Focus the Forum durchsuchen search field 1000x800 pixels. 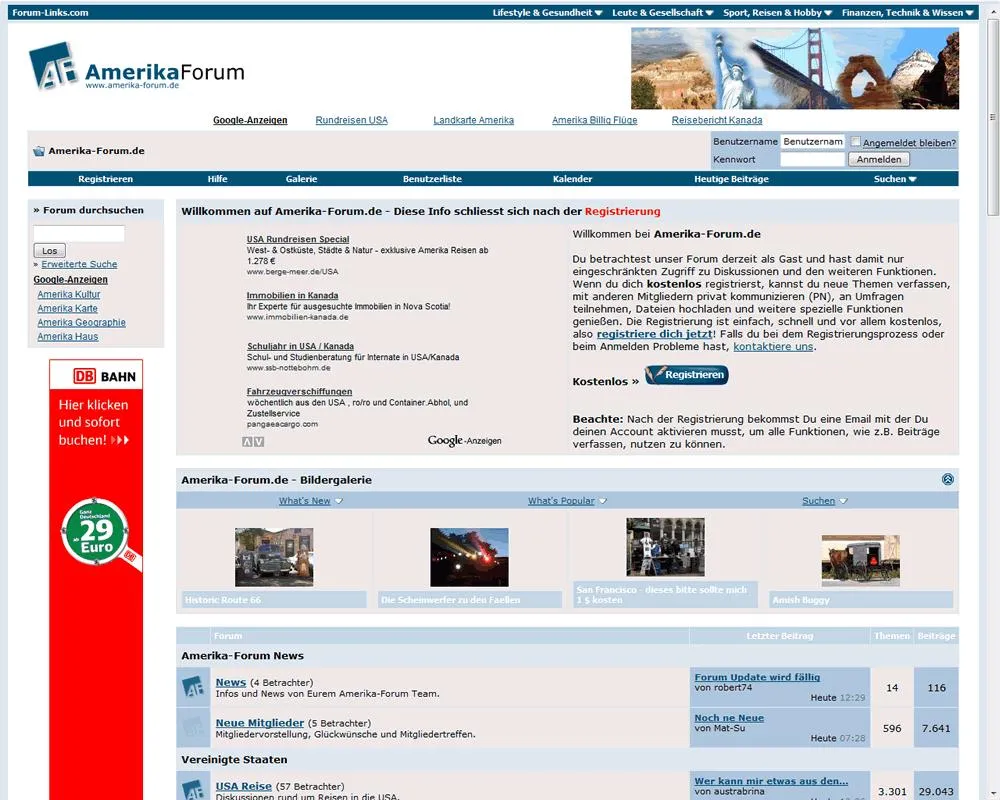click(79, 233)
